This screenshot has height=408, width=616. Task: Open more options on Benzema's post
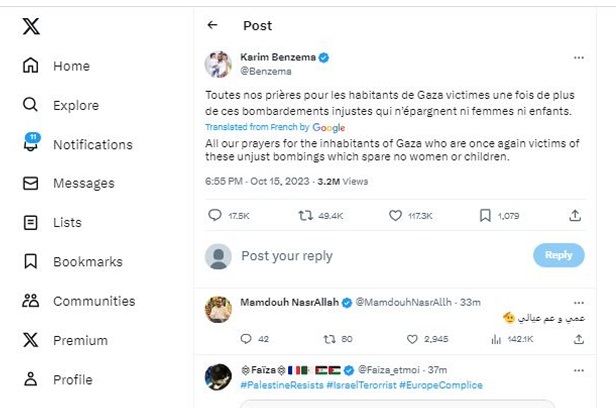pyautogui.click(x=575, y=59)
